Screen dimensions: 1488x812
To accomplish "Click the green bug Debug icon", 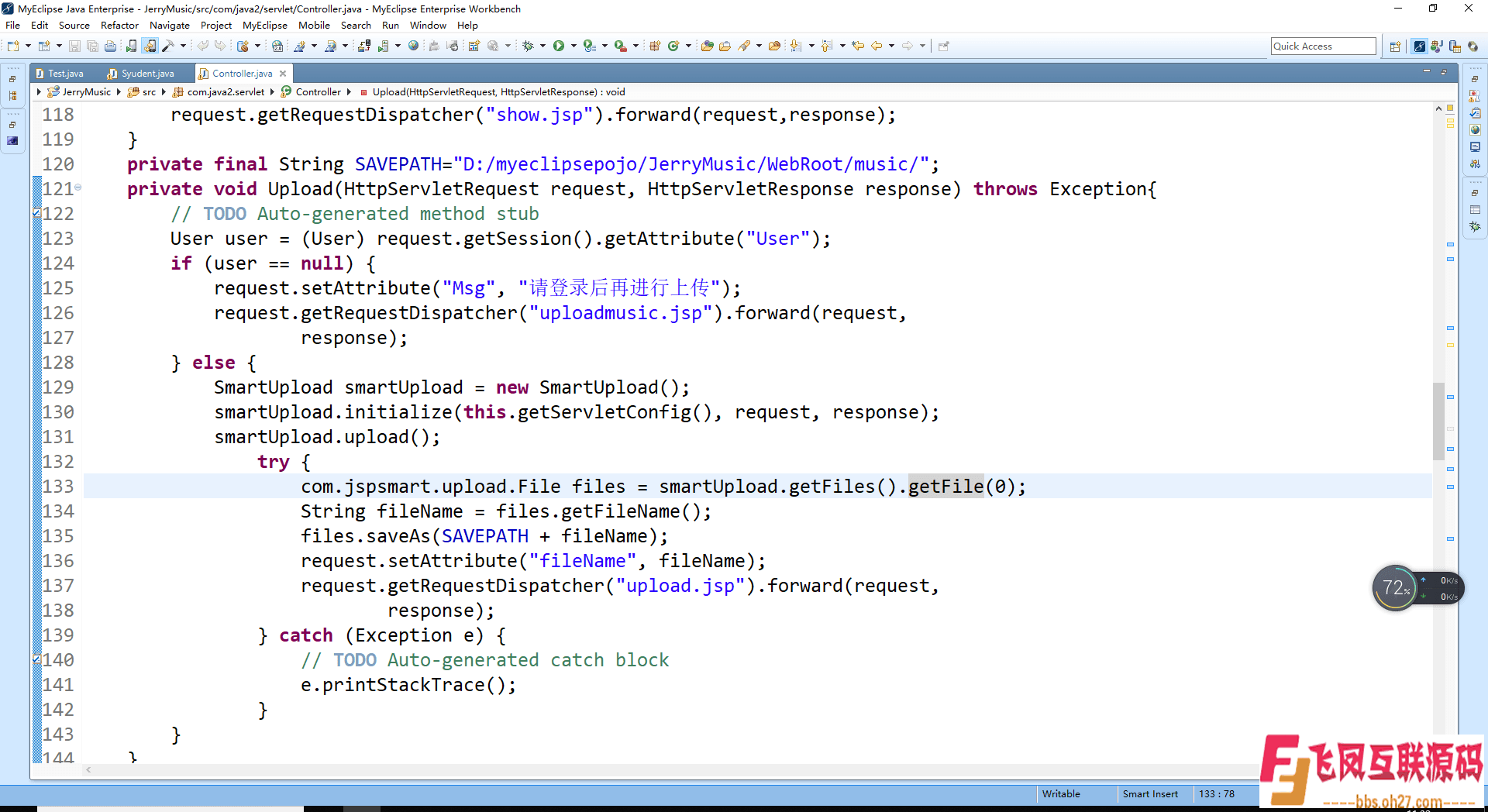I will coord(527,46).
